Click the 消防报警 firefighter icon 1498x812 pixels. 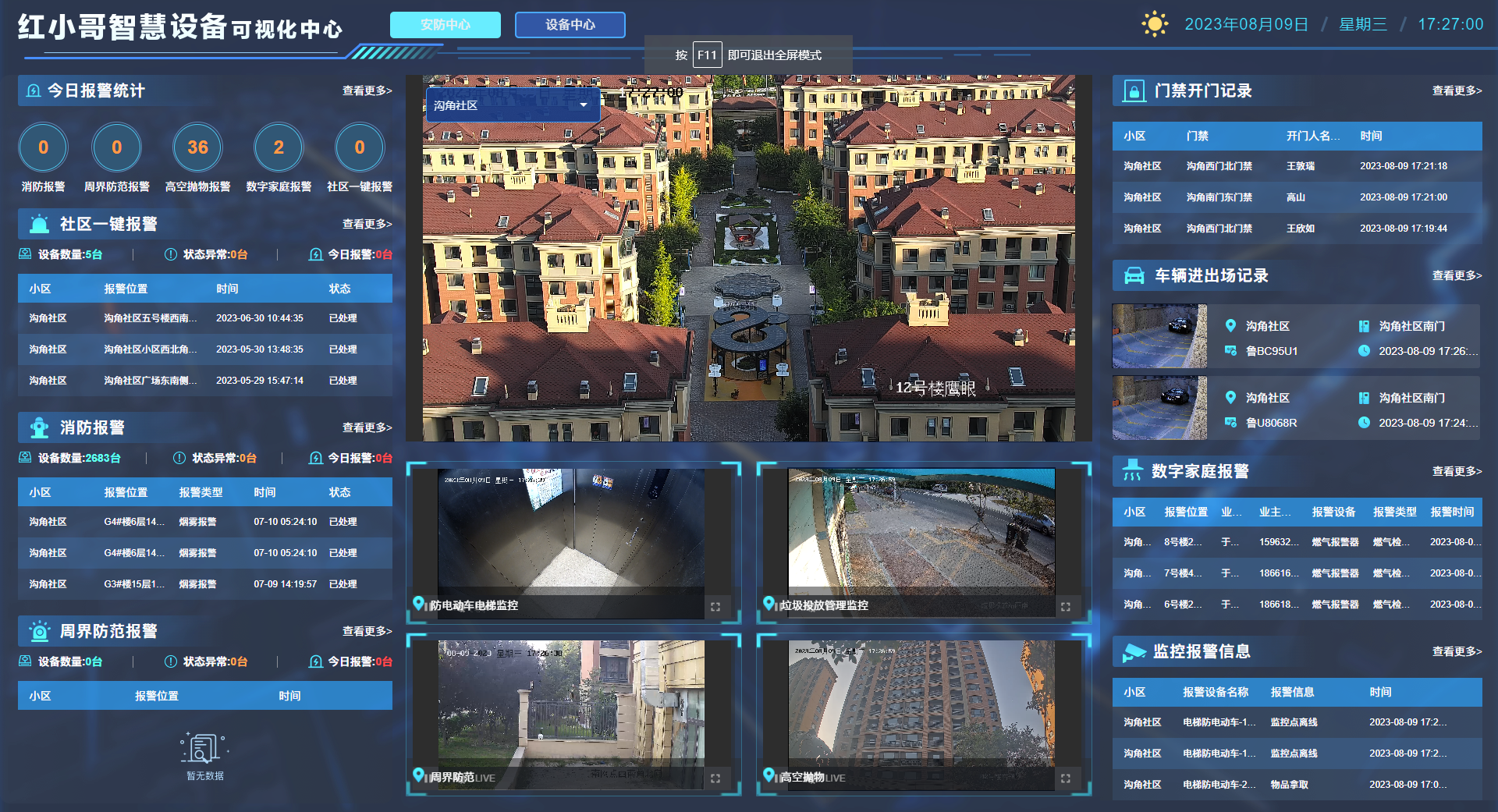pos(39,427)
